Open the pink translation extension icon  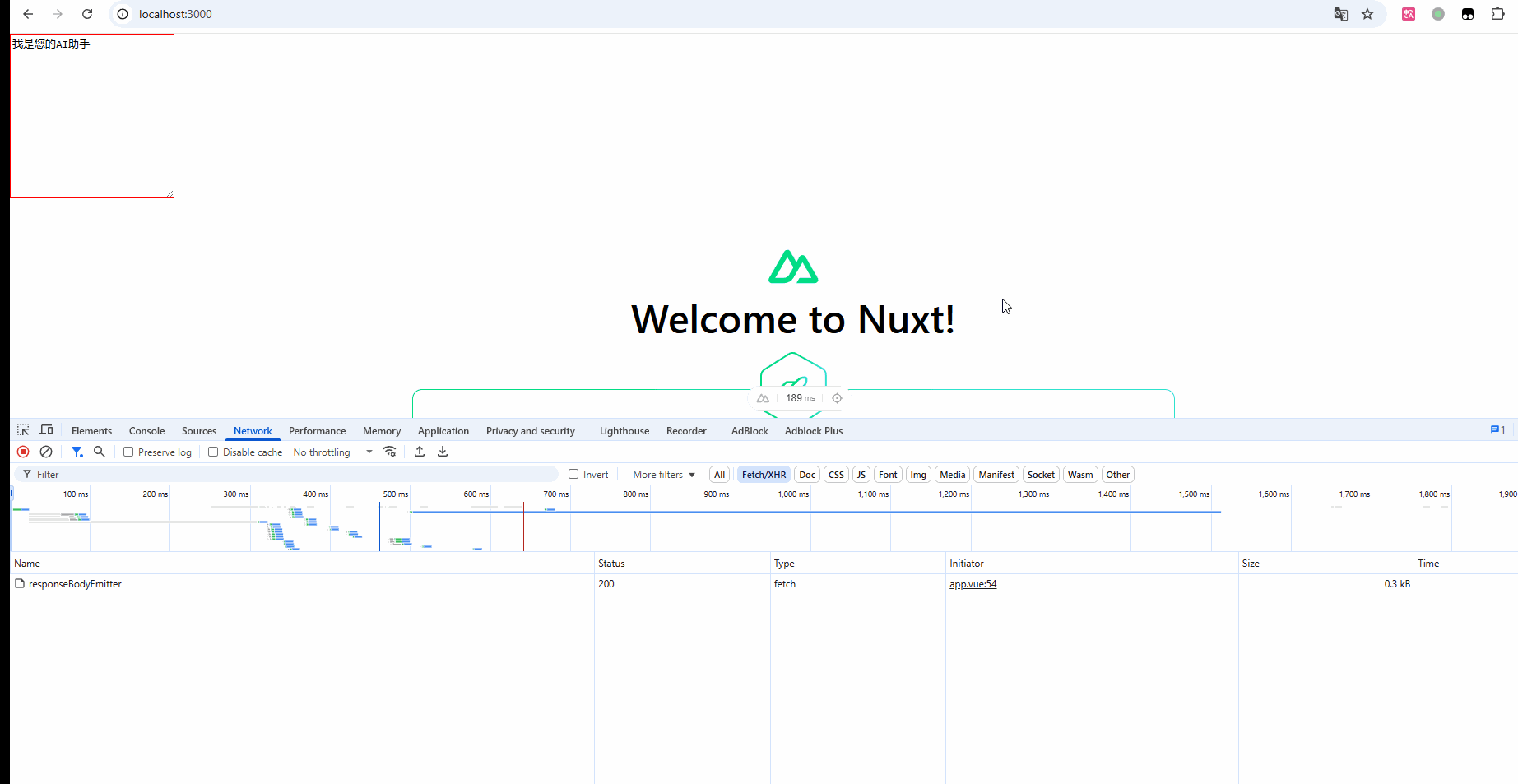point(1409,14)
